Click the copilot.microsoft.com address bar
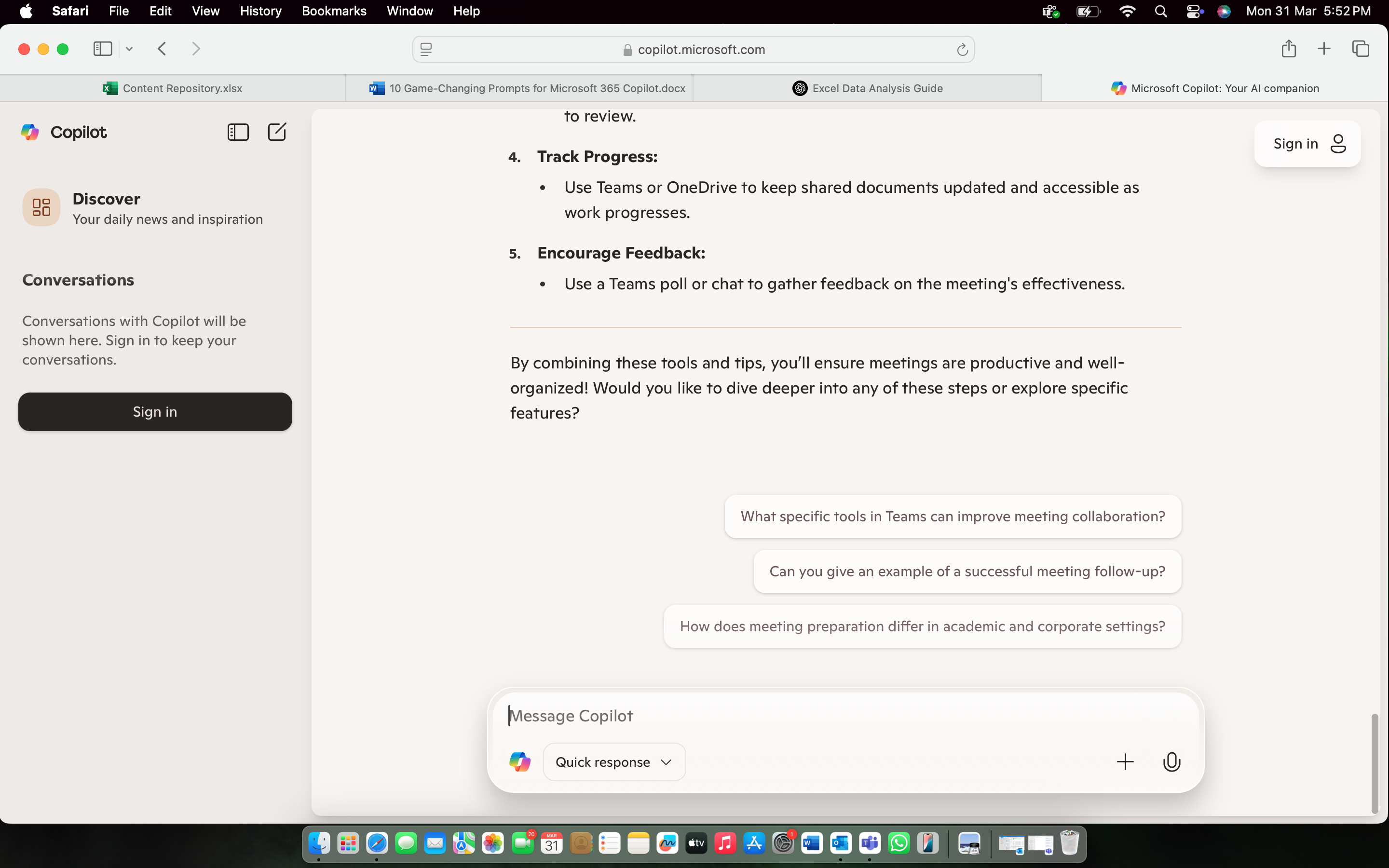 click(x=694, y=50)
